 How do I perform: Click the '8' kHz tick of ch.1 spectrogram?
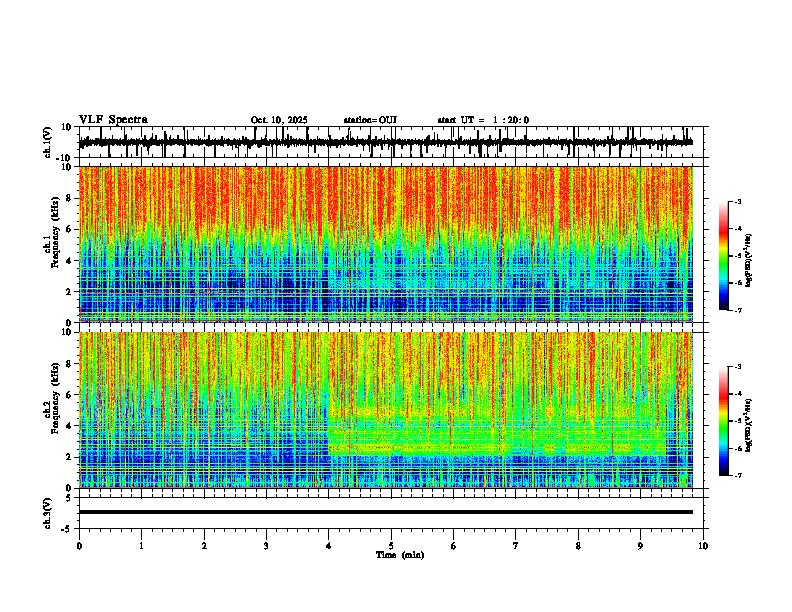pyautogui.click(x=69, y=198)
